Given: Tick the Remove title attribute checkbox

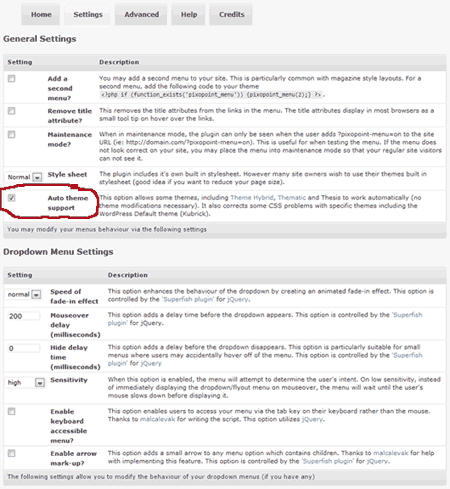Looking at the screenshot, I should 12,111.
